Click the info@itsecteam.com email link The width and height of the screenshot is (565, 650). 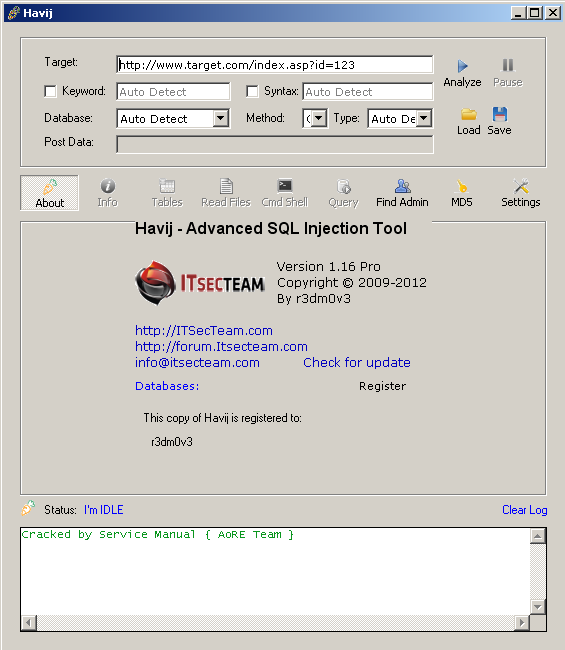pos(197,363)
